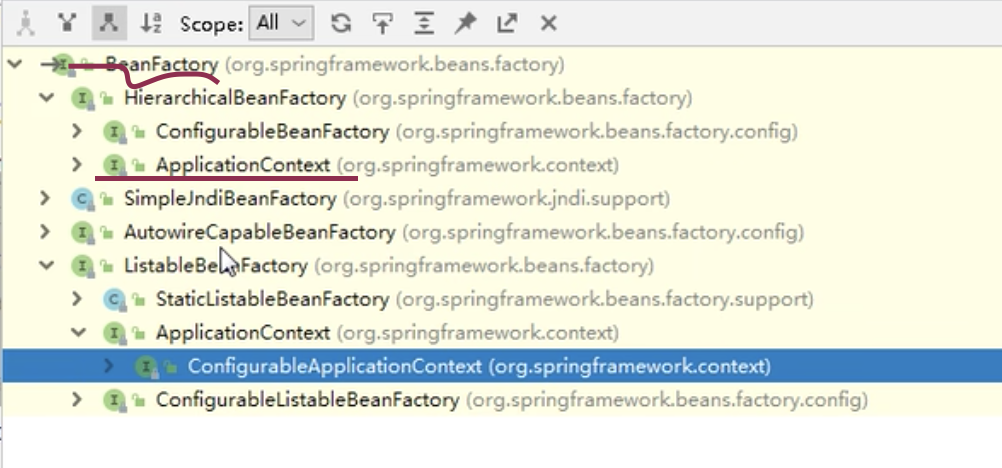The height and width of the screenshot is (468, 1002).
Task: Select the HierarchicalBeanFactory row
Action: [501, 98]
